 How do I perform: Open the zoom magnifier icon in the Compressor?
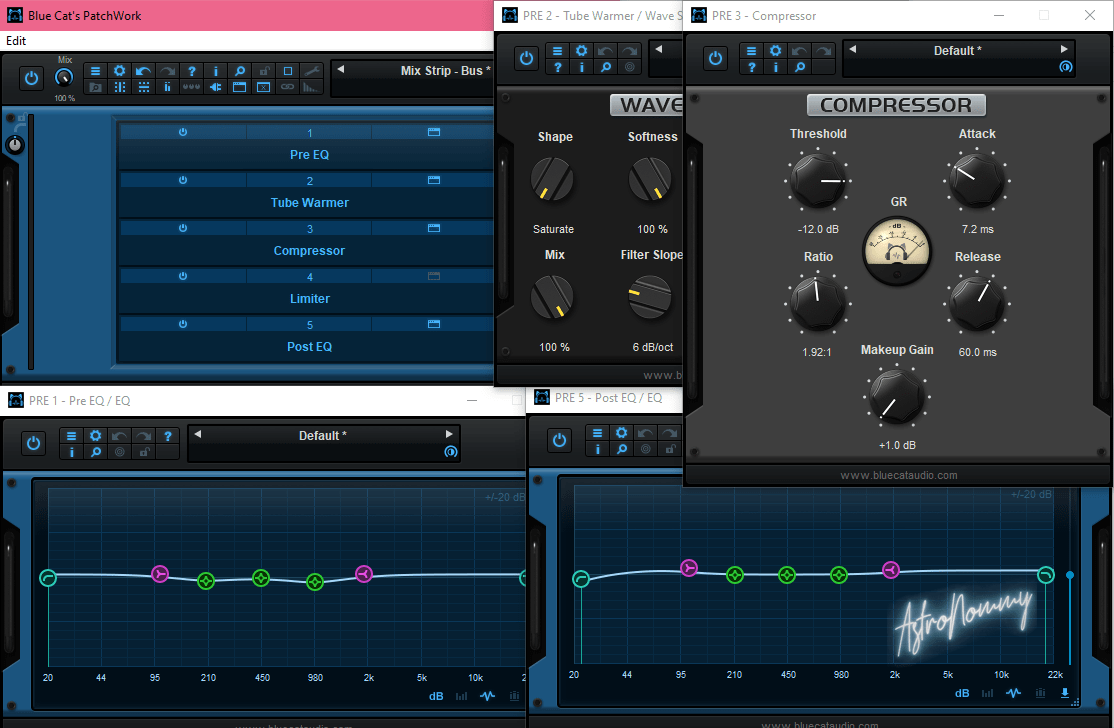pos(800,67)
